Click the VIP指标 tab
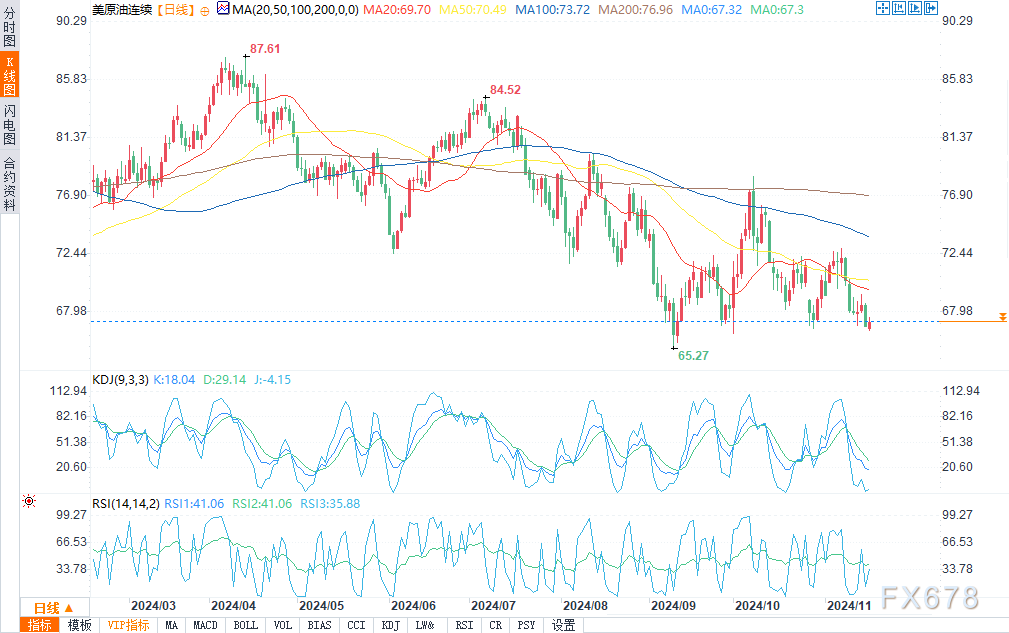The width and height of the screenshot is (1009, 633). pyautogui.click(x=128, y=625)
